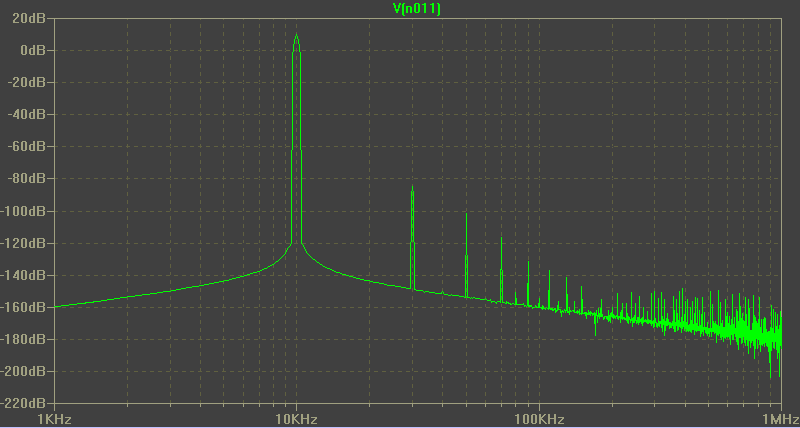Click the -200dB axis label
This screenshot has height=428, width=800.
coord(23,371)
